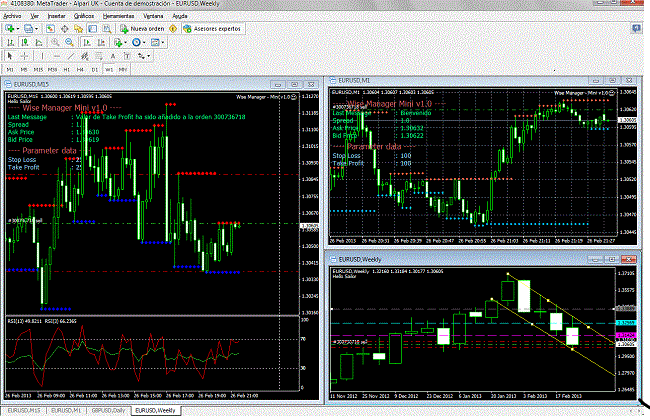650x420 pixels.
Task: Select the Fibonacci retracement tool
Action: (99, 56)
